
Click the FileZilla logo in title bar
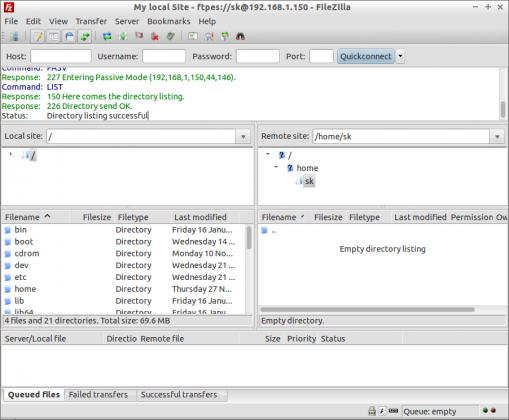pyautogui.click(x=9, y=7)
